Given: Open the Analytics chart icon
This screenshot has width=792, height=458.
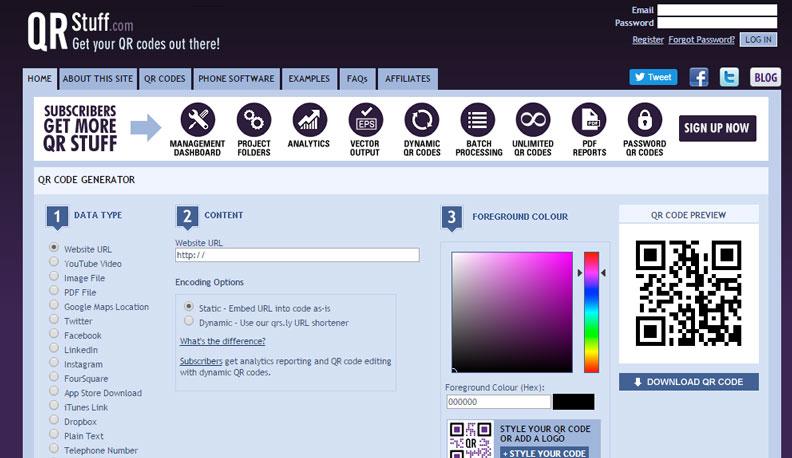Looking at the screenshot, I should (310, 120).
